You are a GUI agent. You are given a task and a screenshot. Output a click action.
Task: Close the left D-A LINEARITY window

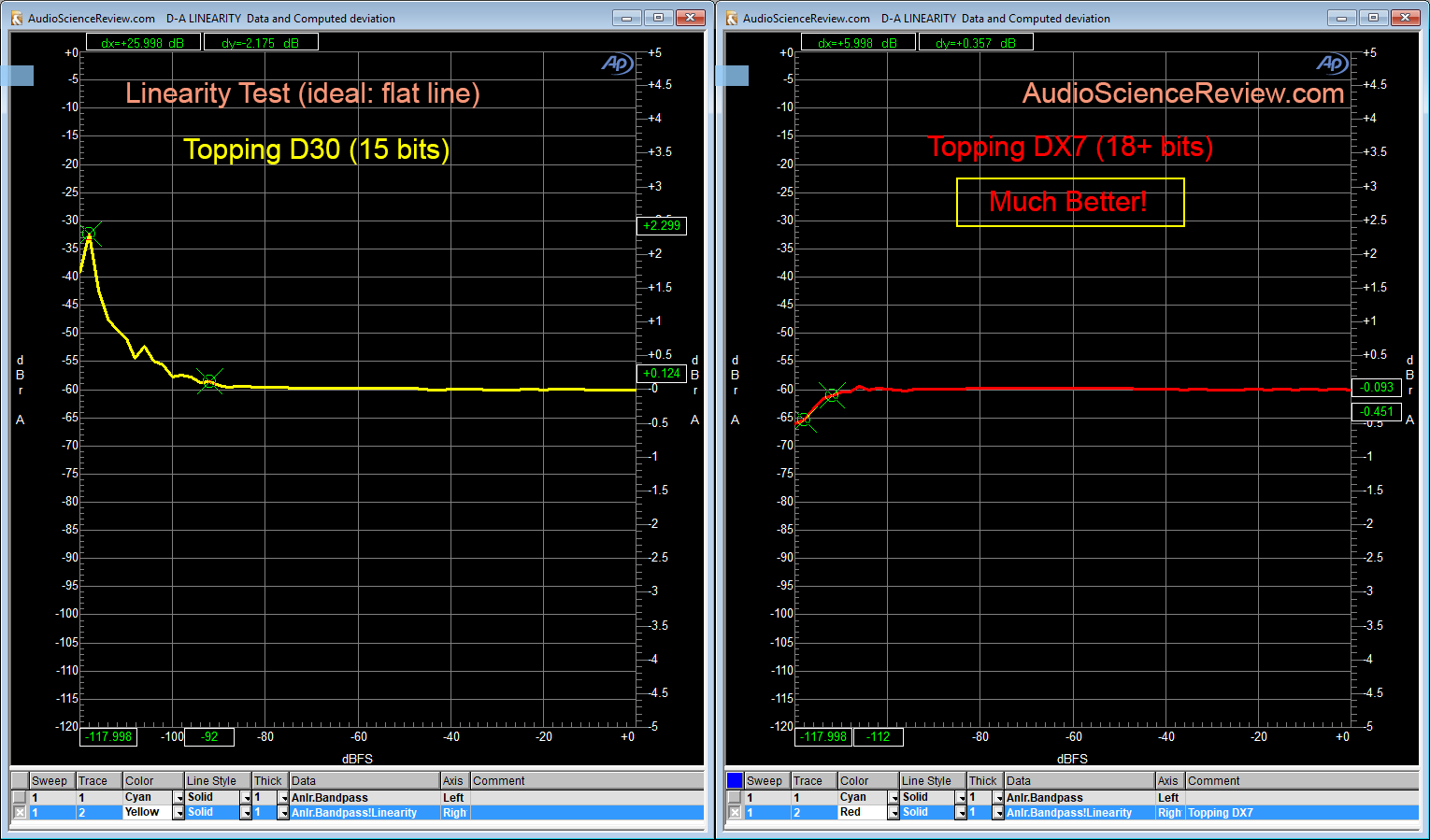tap(690, 18)
